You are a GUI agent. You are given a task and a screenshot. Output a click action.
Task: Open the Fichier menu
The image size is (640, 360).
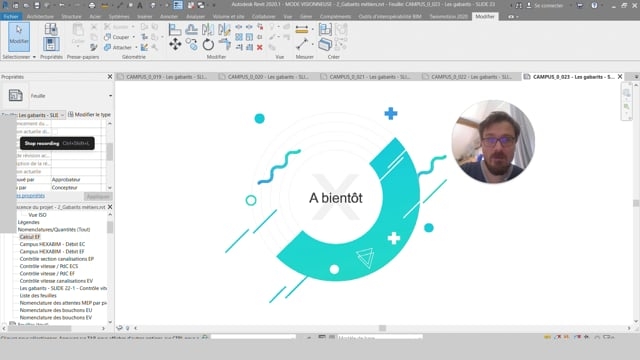pyautogui.click(x=11, y=16)
